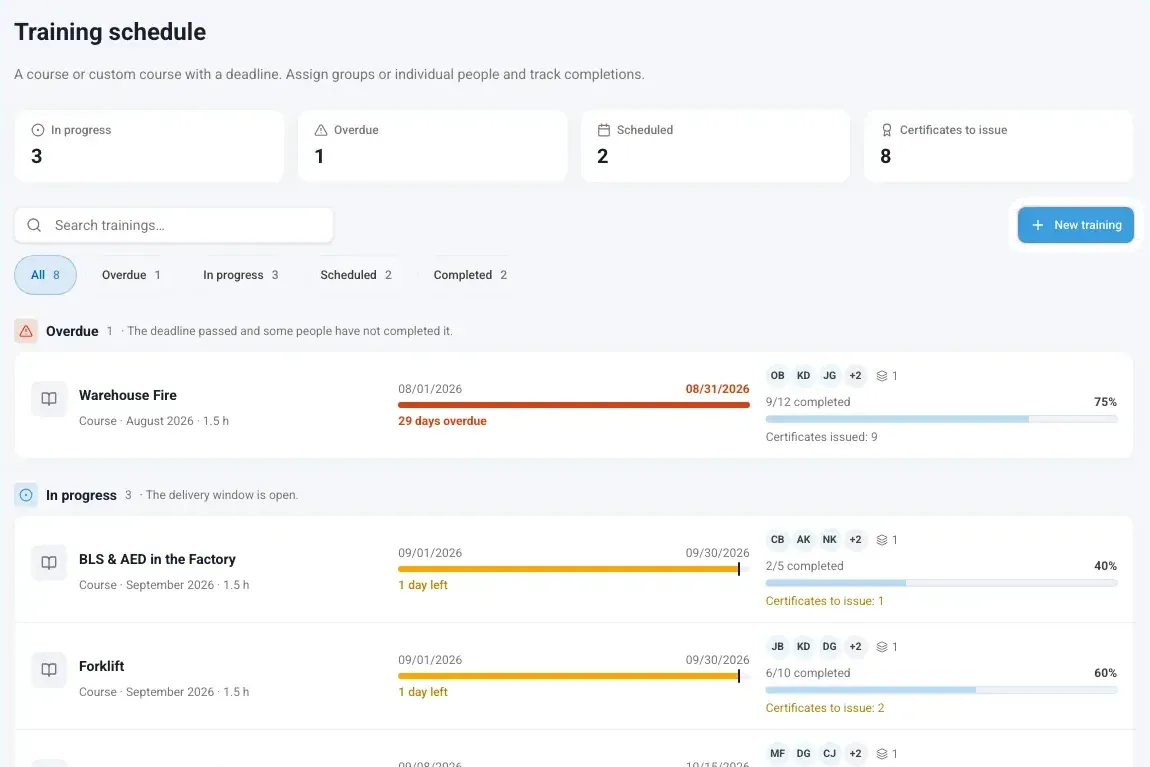Click the "9/12 completed" text
1150x767 pixels.
pos(808,402)
